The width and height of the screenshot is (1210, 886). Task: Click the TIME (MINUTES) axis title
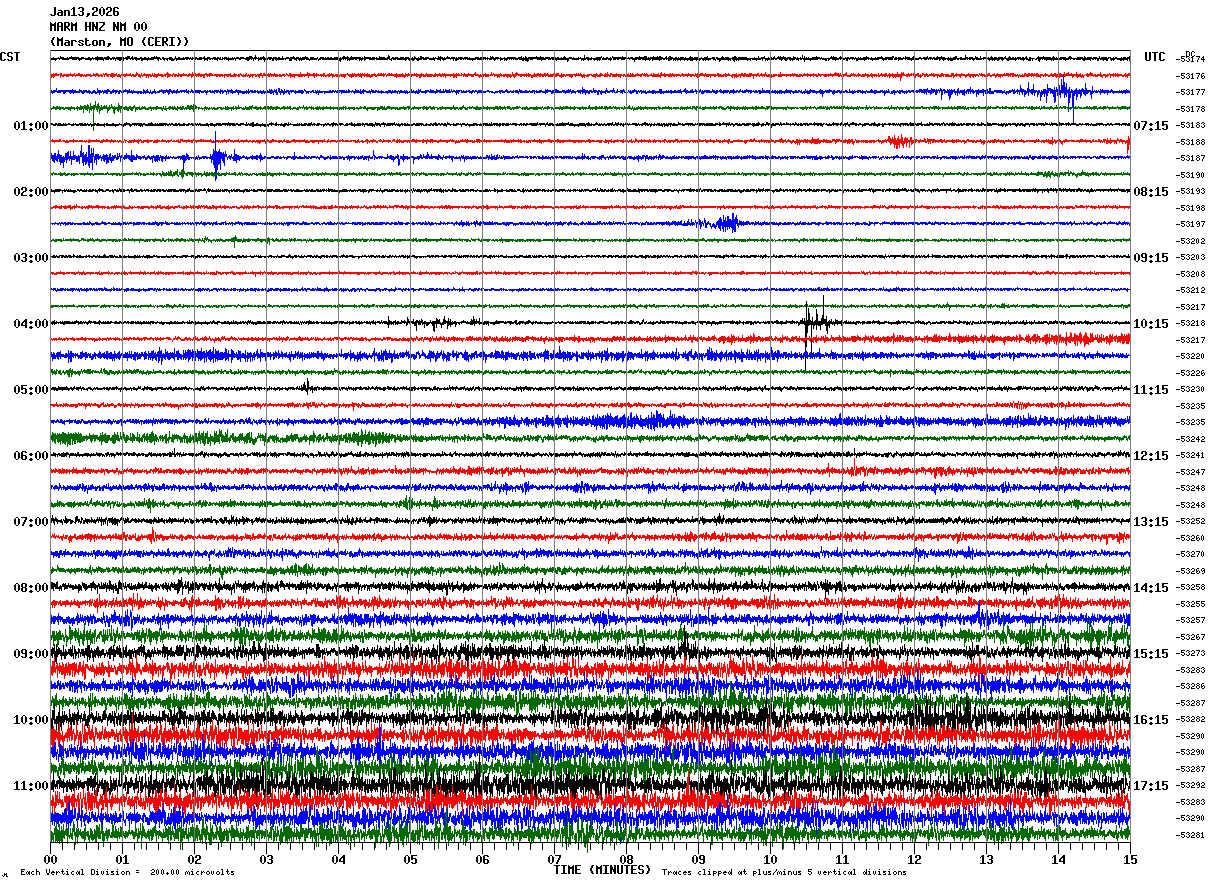pyautogui.click(x=602, y=870)
